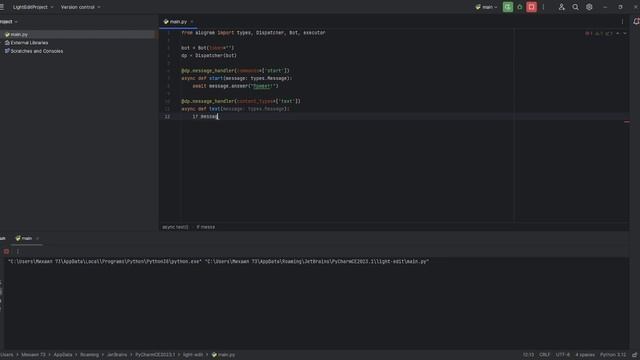Open the More Actions menu beside Stop
640x360 pixels.
click(x=543, y=7)
